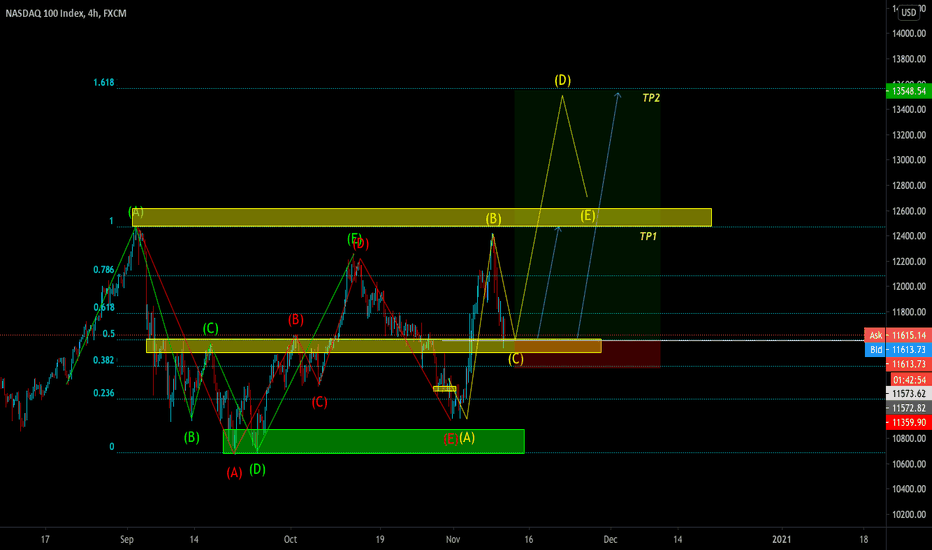Image resolution: width=932 pixels, height=550 pixels.
Task: Click the USD currency button on price axis
Action: click(908, 12)
